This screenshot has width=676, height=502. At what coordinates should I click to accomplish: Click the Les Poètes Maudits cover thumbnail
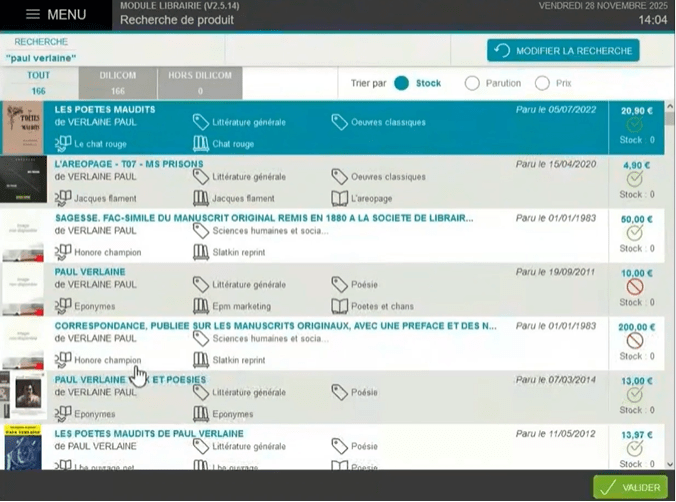[24, 128]
